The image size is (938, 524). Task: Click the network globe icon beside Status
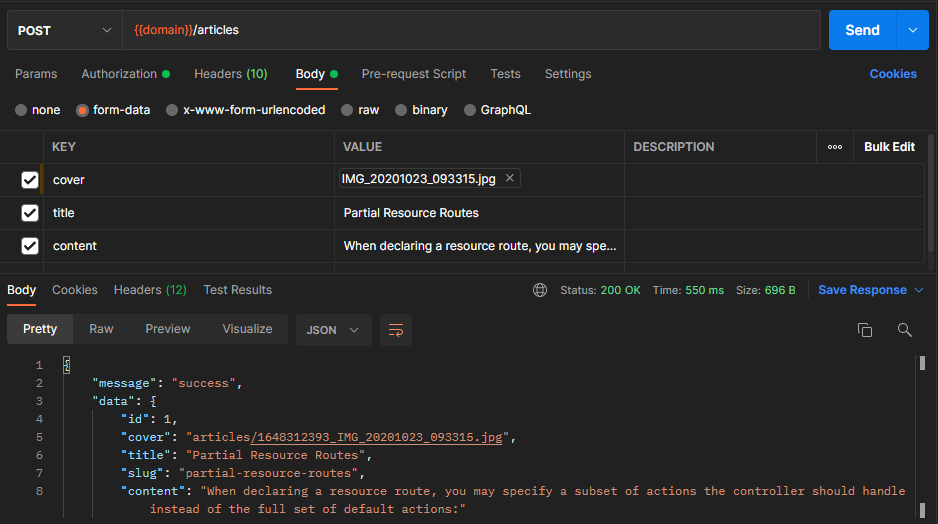(540, 290)
